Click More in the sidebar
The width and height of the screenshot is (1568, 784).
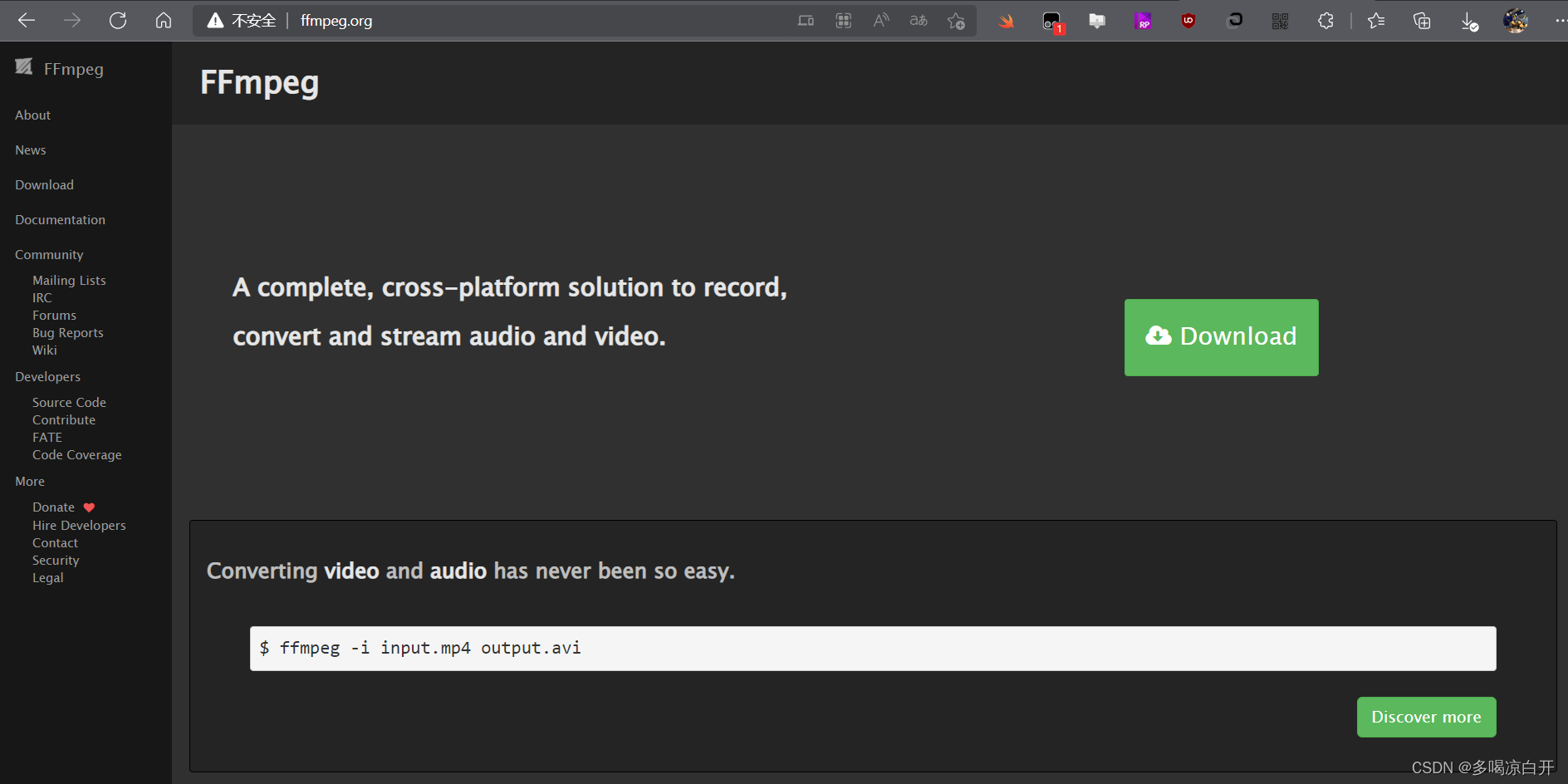point(30,482)
